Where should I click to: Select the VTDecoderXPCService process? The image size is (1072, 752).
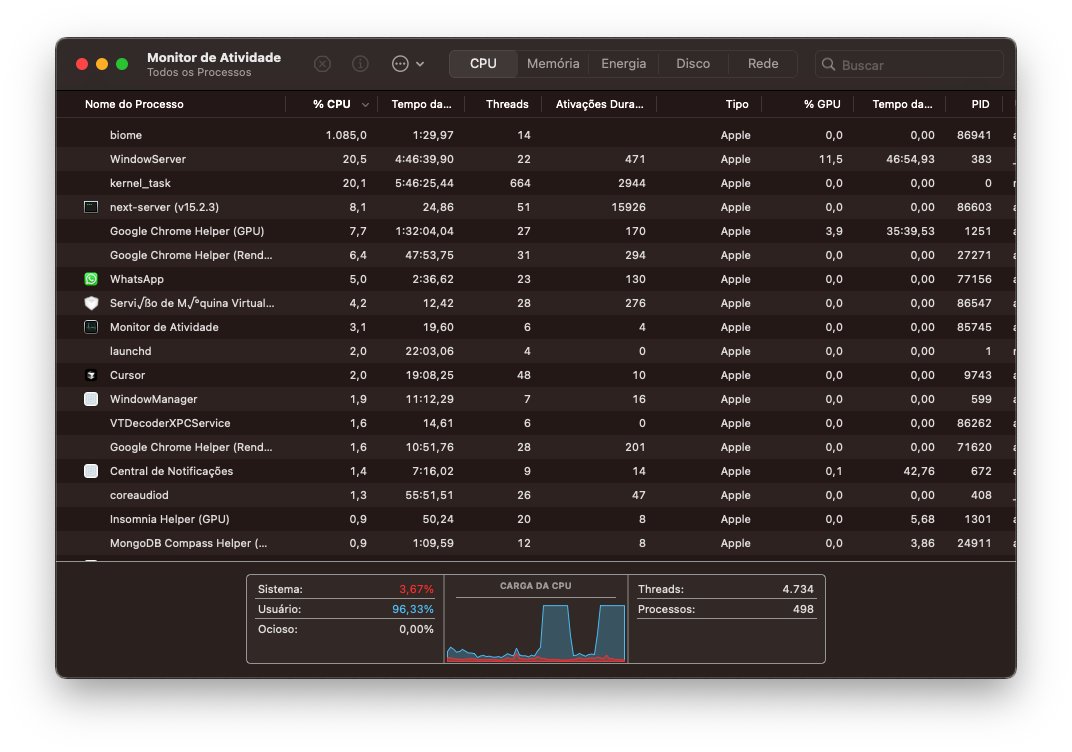pyautogui.click(x=170, y=423)
